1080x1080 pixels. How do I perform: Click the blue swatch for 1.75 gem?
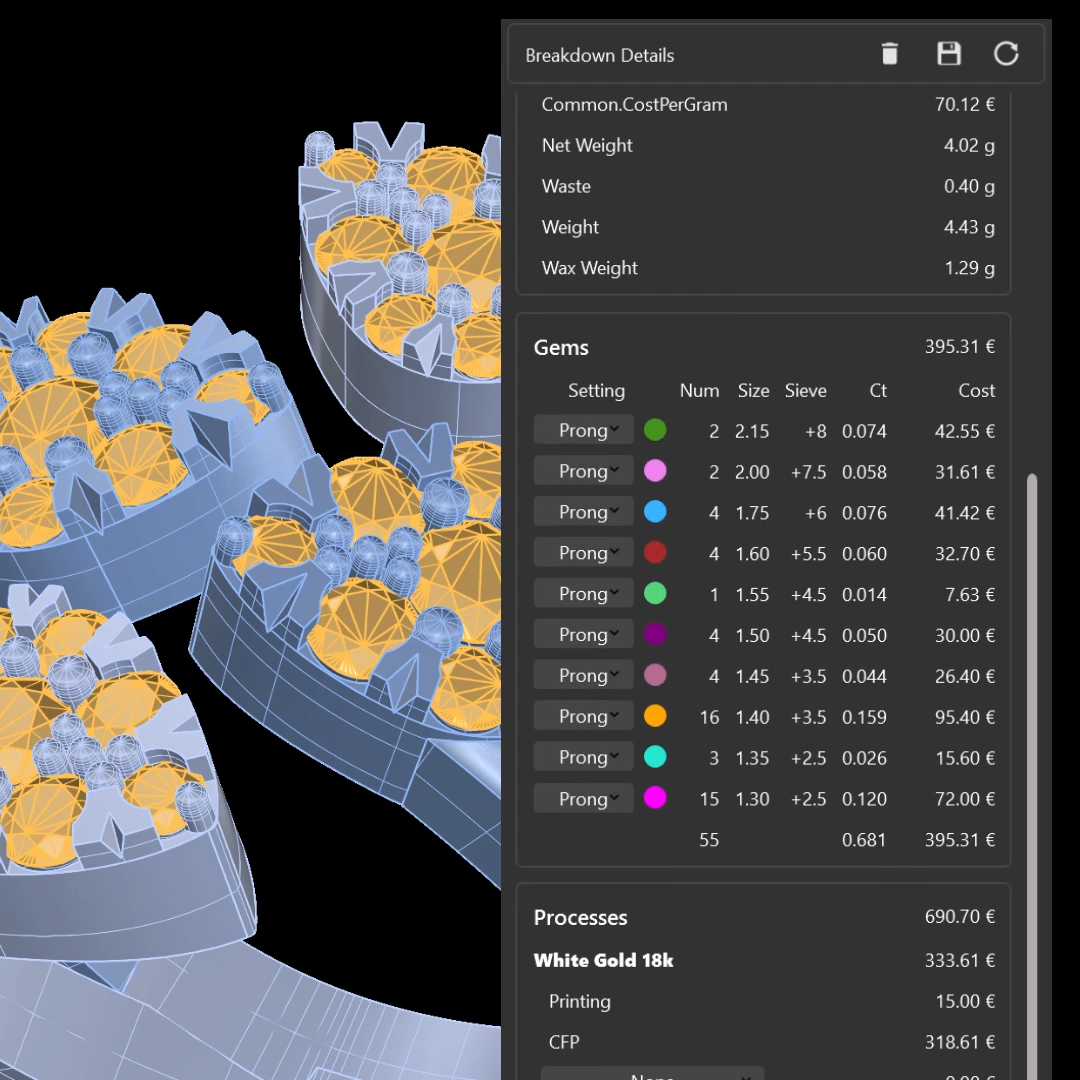coord(655,512)
